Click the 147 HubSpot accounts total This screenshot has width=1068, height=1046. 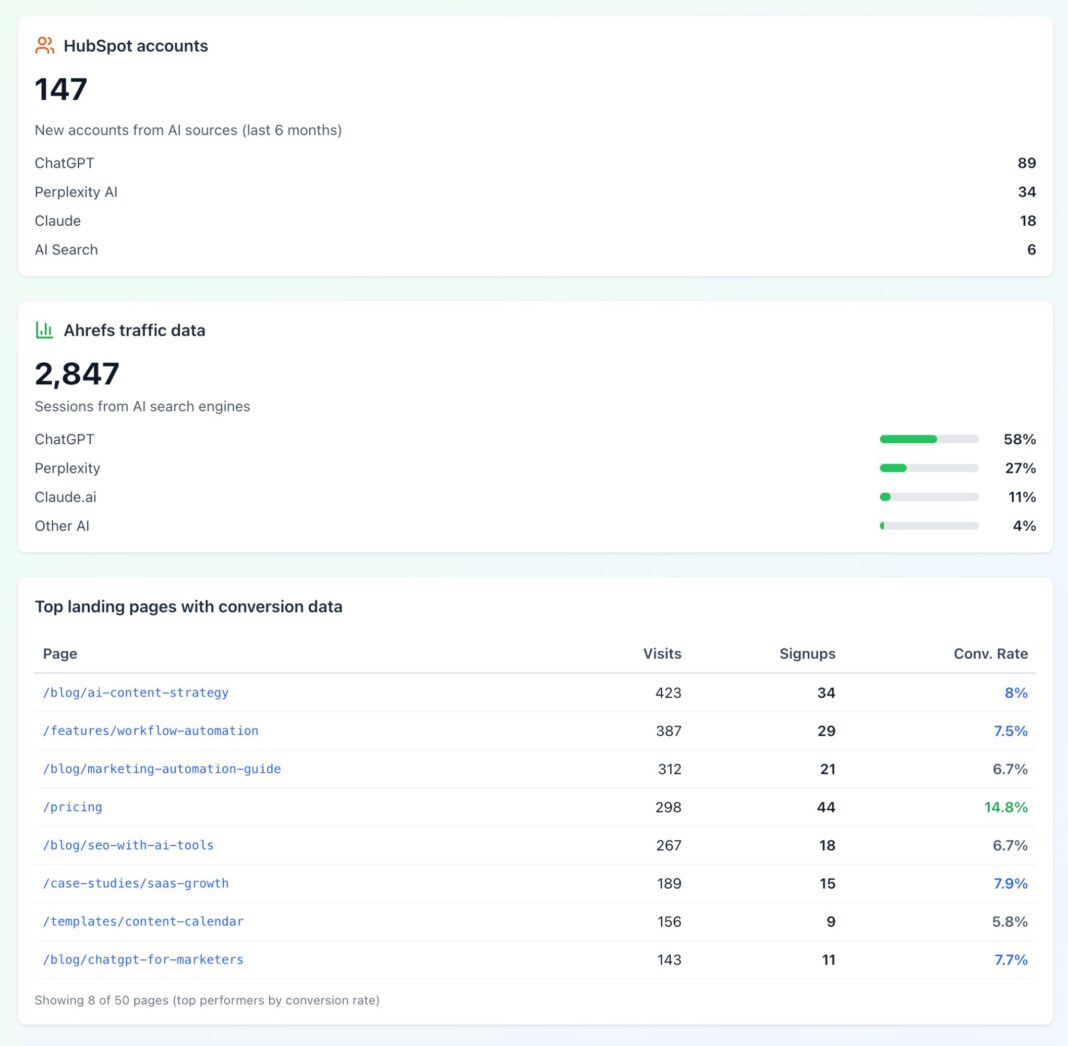coord(61,90)
